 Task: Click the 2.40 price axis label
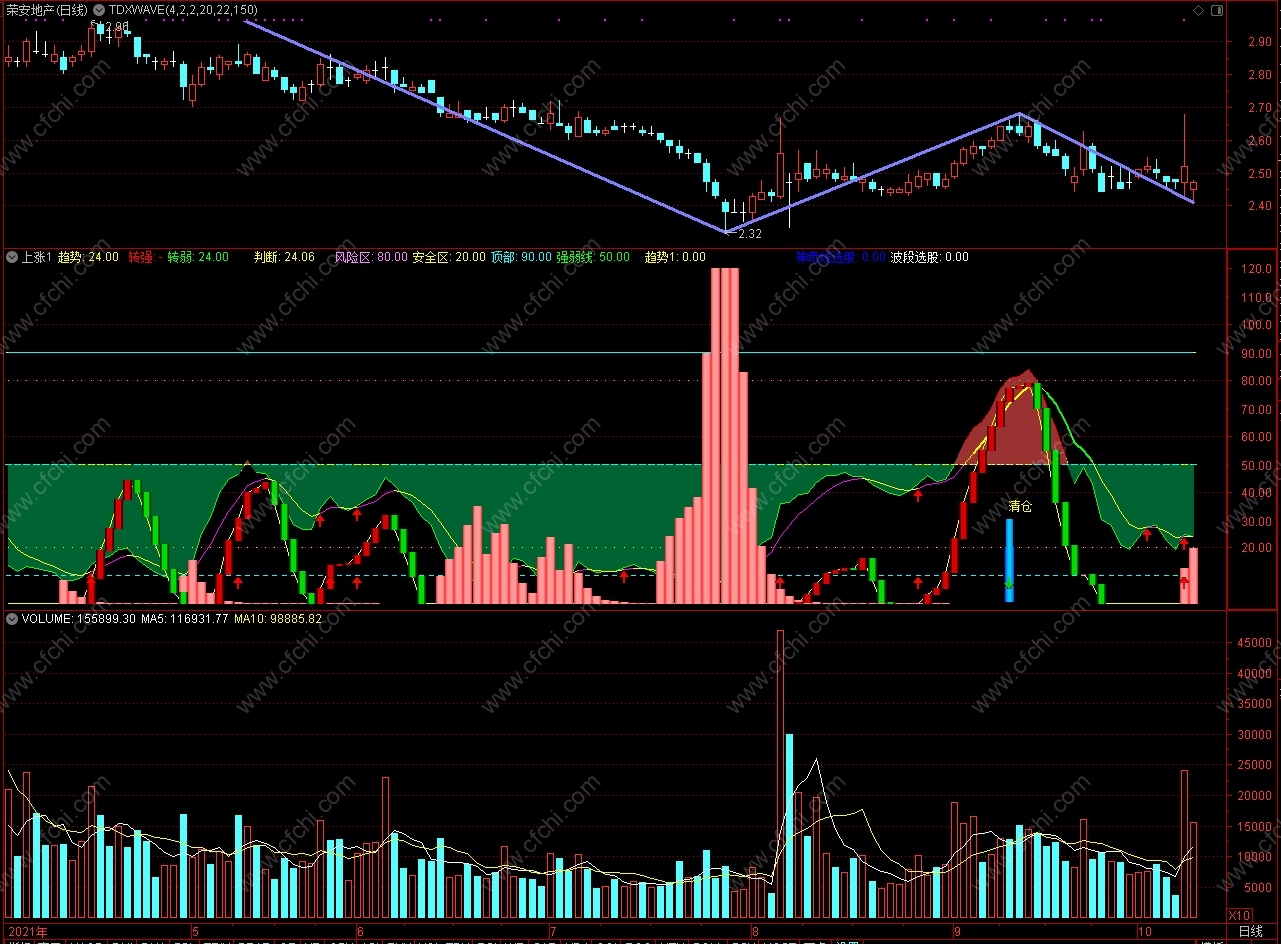[x=1259, y=206]
